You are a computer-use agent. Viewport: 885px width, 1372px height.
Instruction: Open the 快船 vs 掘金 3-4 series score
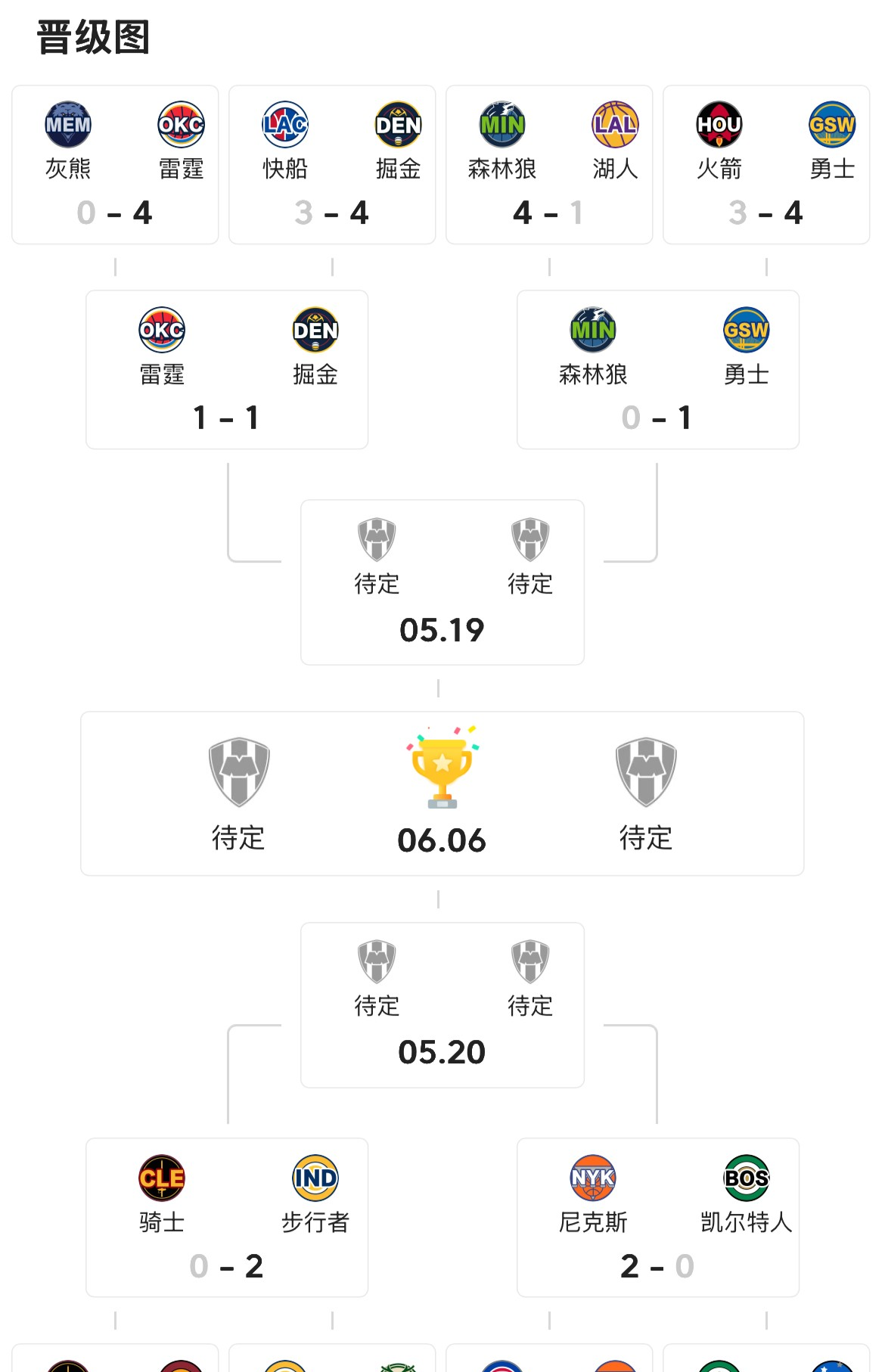point(332,213)
